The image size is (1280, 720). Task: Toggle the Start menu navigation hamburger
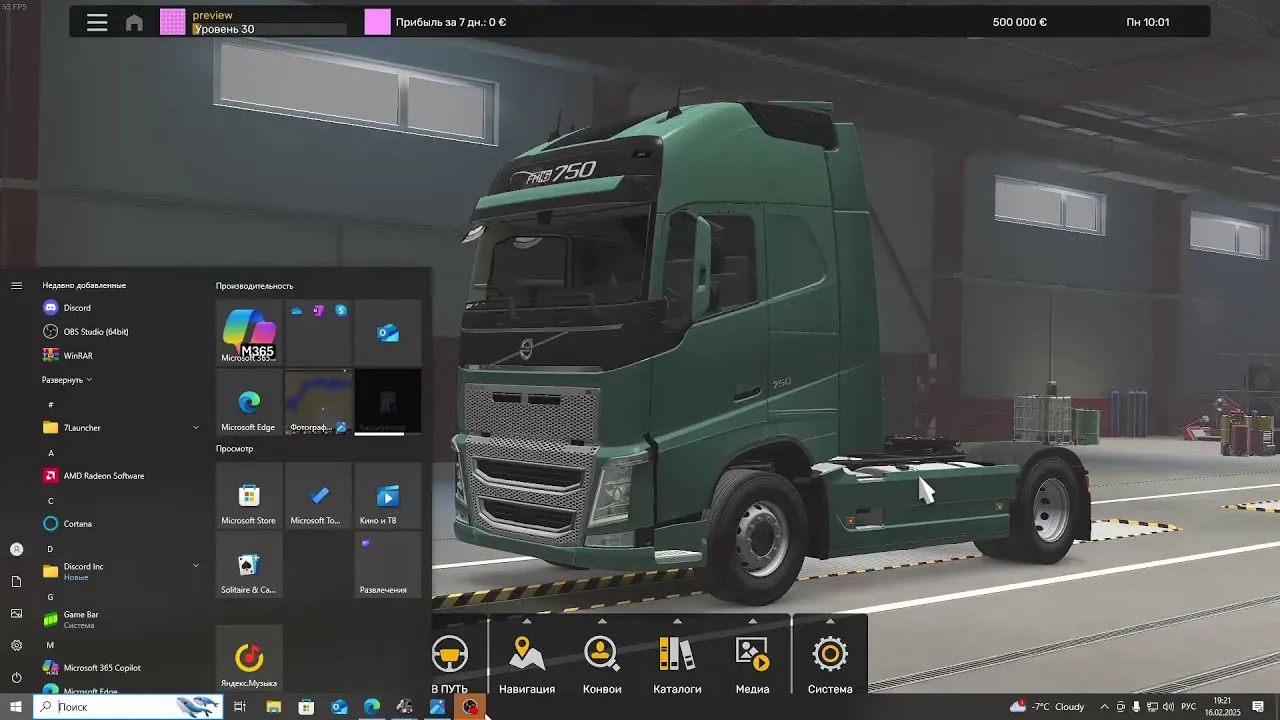[16, 286]
